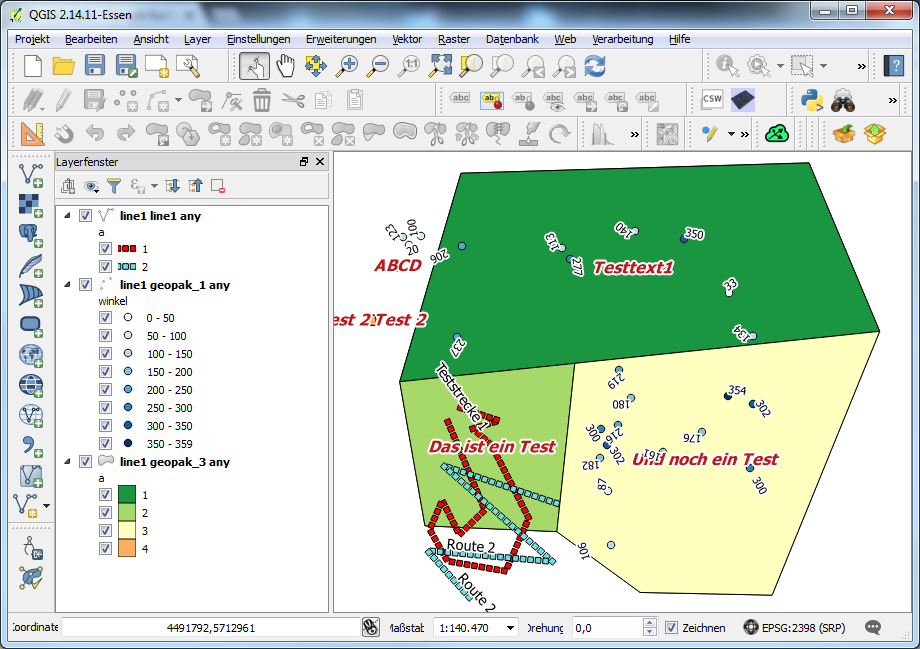Click the EPSG:2398 (SRP) CRS button
Image resolution: width=920 pixels, height=649 pixels.
795,628
